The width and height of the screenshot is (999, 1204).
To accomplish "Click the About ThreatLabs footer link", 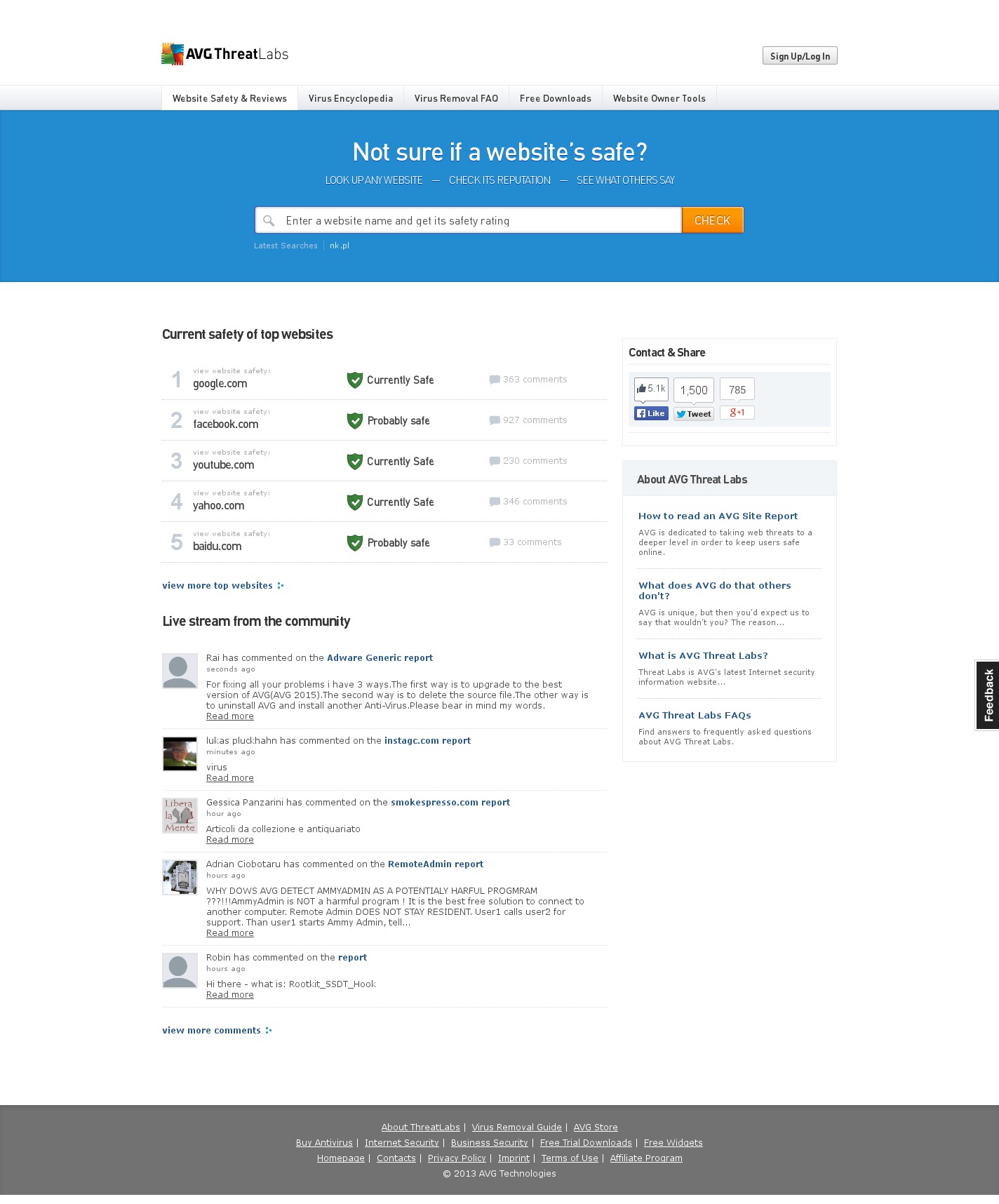I will pos(421,1128).
